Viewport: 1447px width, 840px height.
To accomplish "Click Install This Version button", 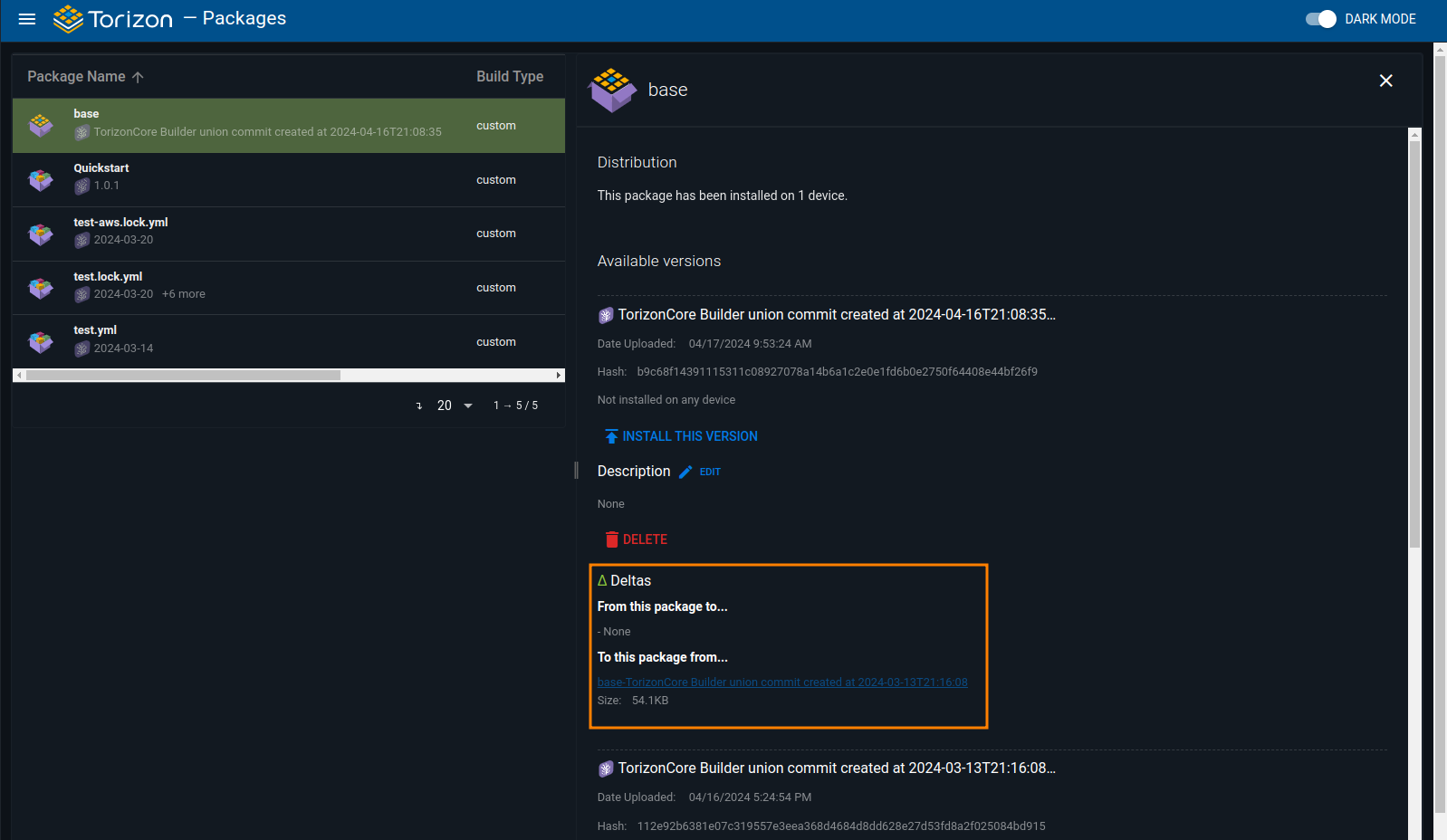I will pyautogui.click(x=689, y=436).
